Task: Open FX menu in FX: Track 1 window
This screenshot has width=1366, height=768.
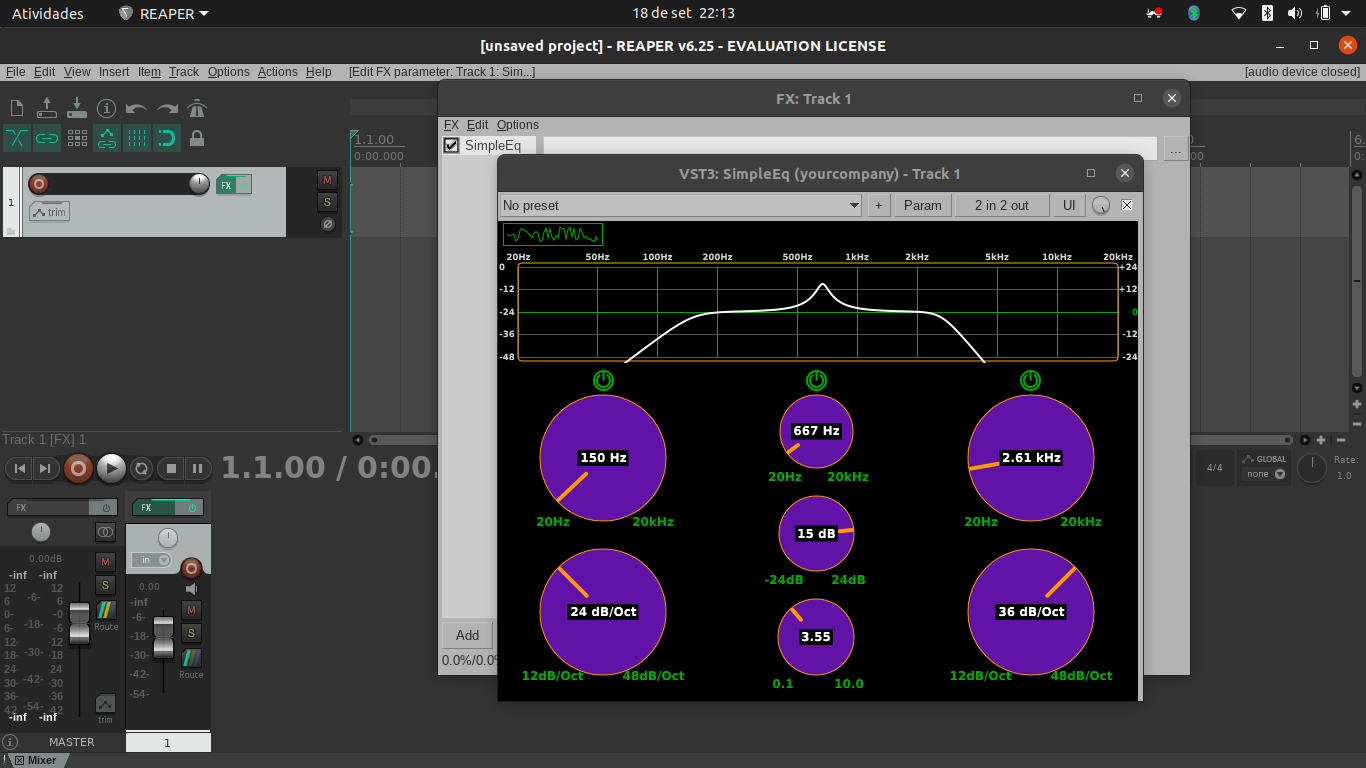Action: pyautogui.click(x=451, y=125)
